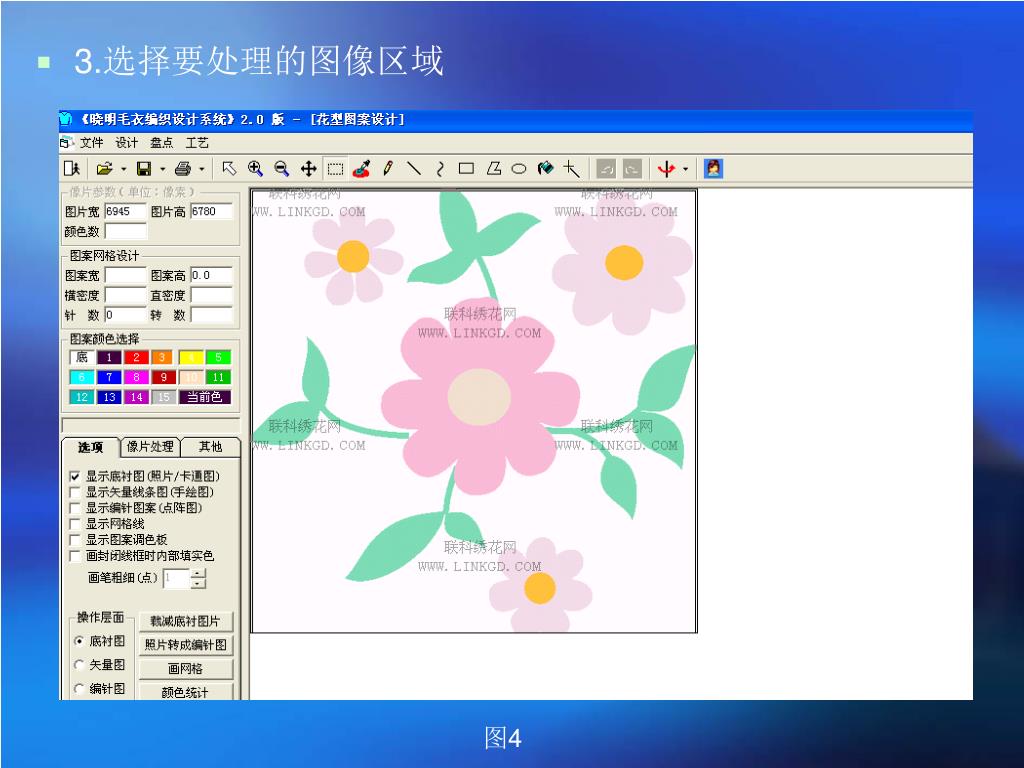Image resolution: width=1024 pixels, height=768 pixels.
Task: Expand the dropdown beside red axis icon
Action: tap(686, 170)
